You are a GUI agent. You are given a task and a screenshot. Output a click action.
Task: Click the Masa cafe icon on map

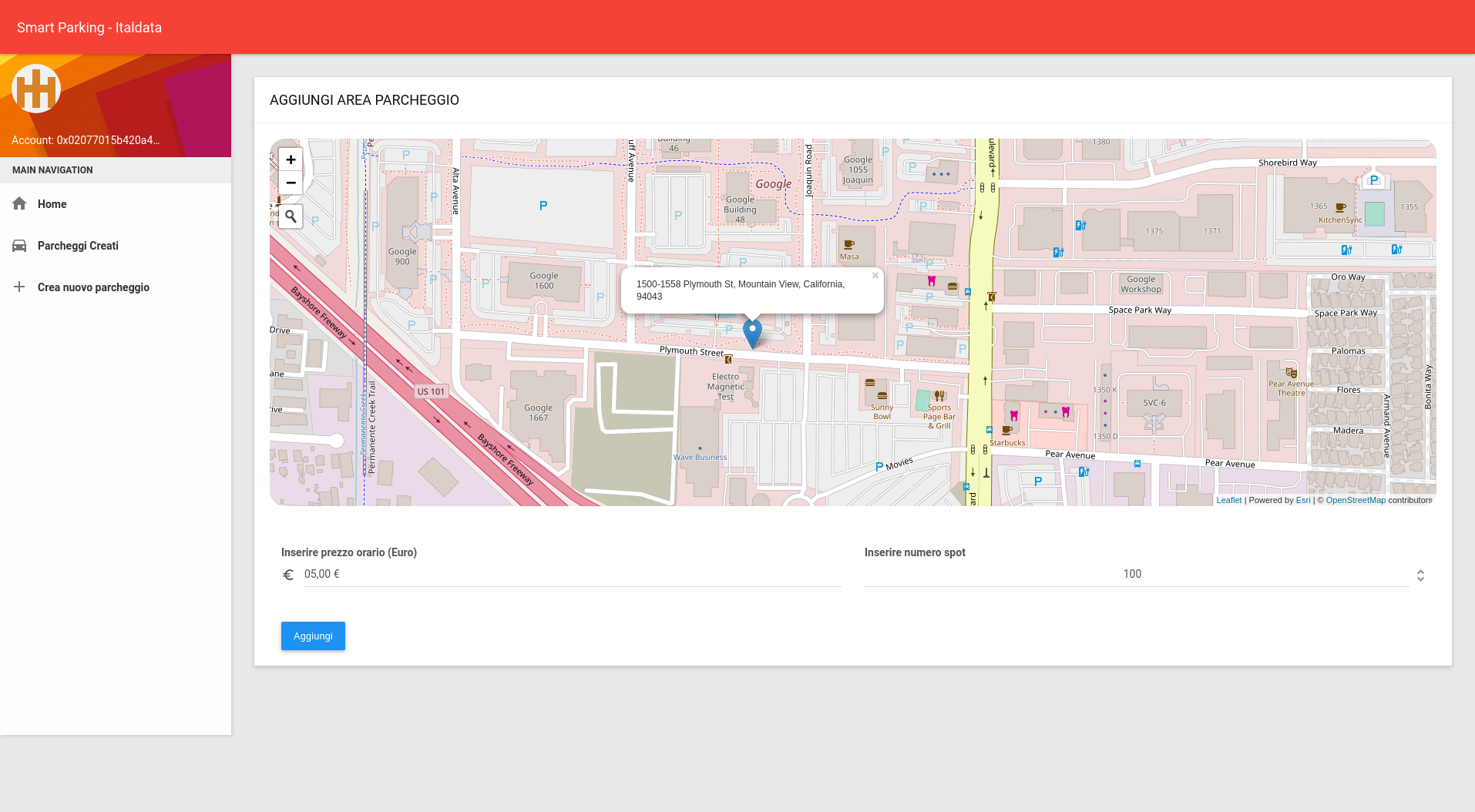coord(849,245)
